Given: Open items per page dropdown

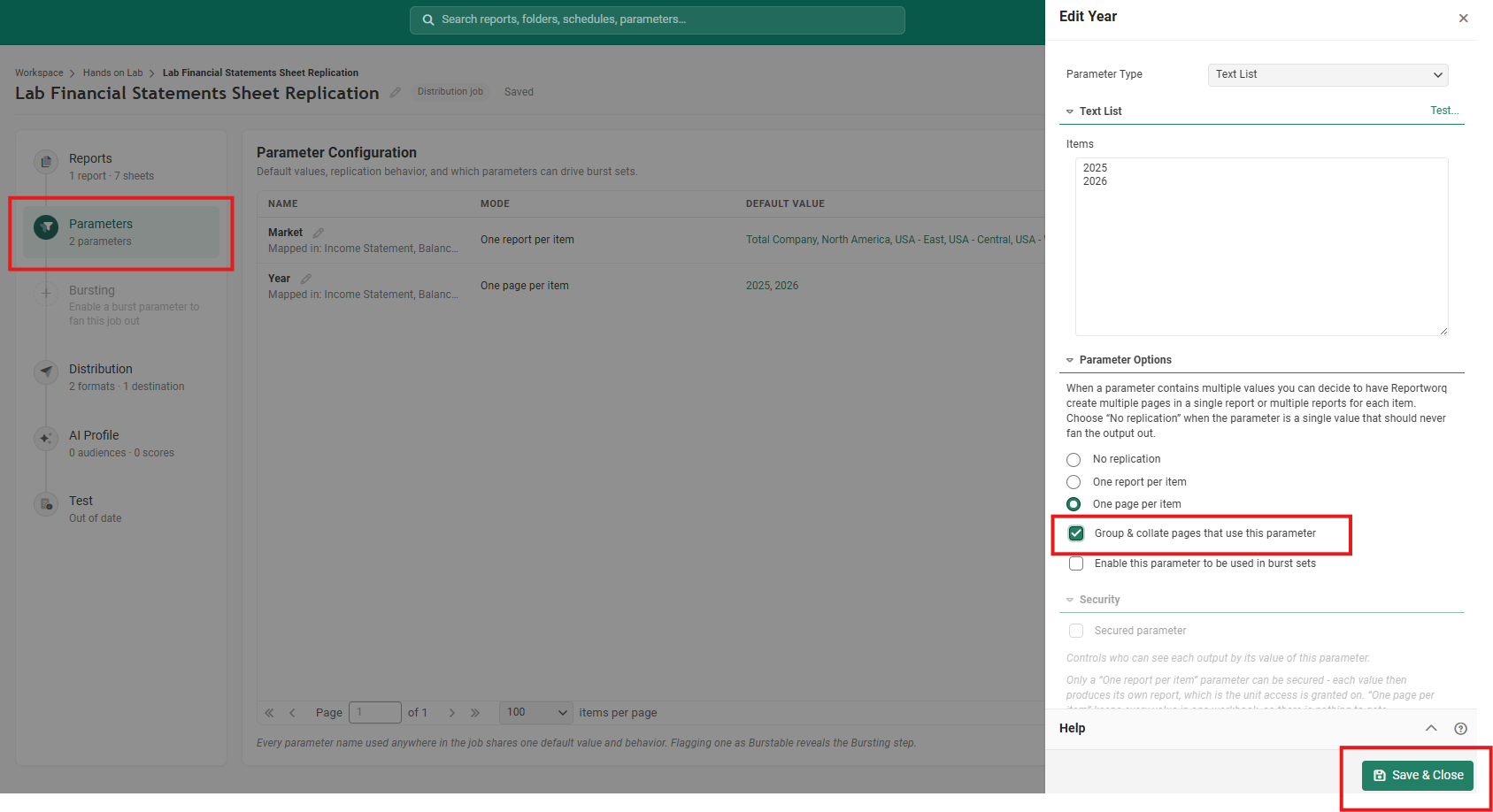Looking at the screenshot, I should click(x=536, y=713).
